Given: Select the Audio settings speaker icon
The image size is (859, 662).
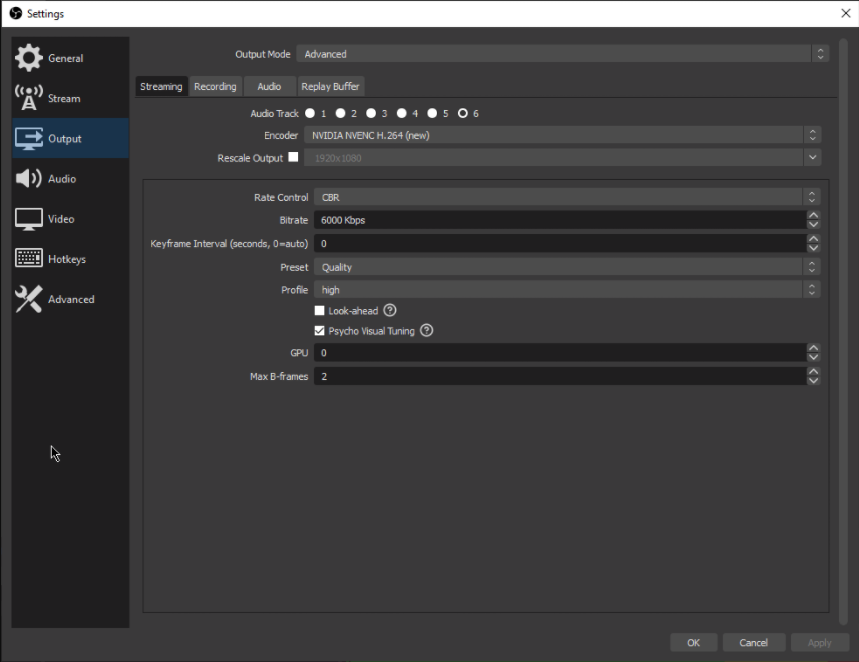Looking at the screenshot, I should 29,179.
